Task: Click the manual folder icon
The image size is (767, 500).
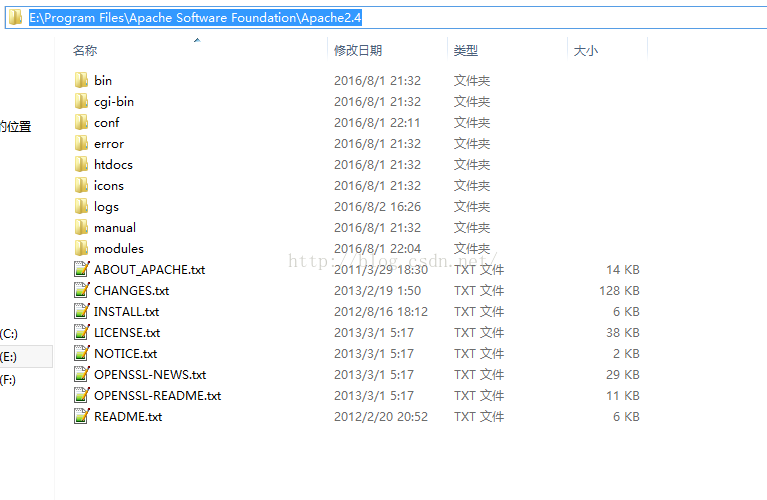Action: point(81,227)
